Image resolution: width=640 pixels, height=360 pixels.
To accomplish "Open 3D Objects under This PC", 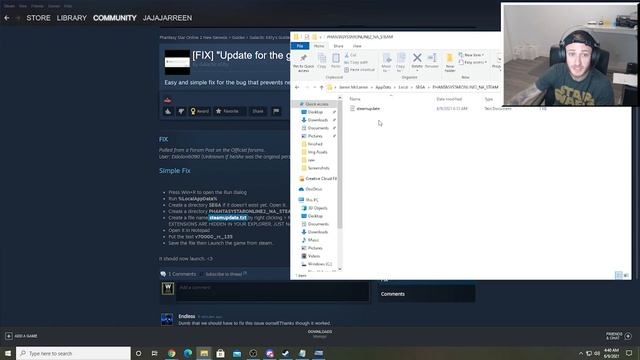I will 318,208.
